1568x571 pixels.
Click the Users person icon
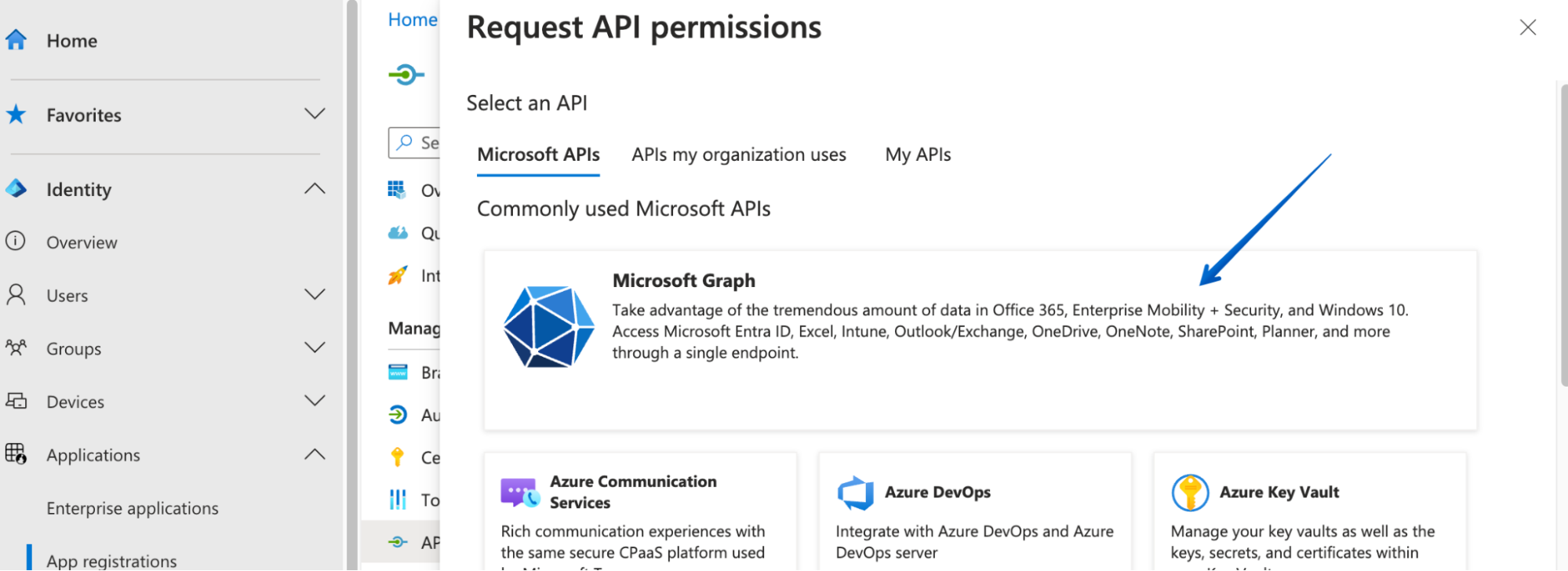(x=16, y=295)
